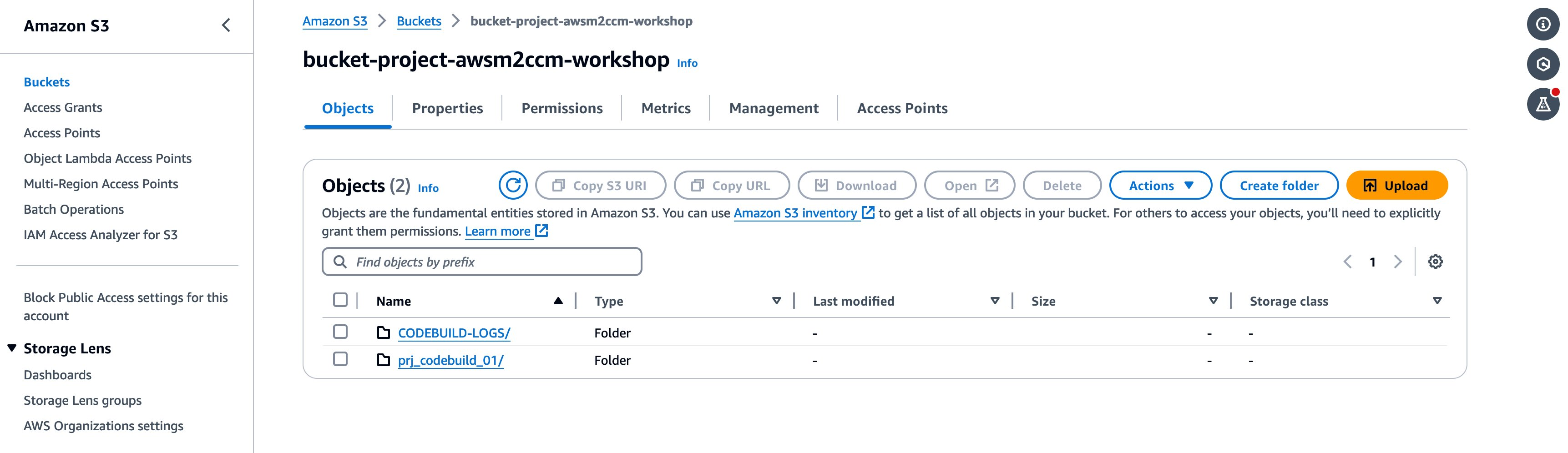Viewport: 1568px width, 453px height.
Task: Open table preferences gear icon
Action: point(1435,262)
